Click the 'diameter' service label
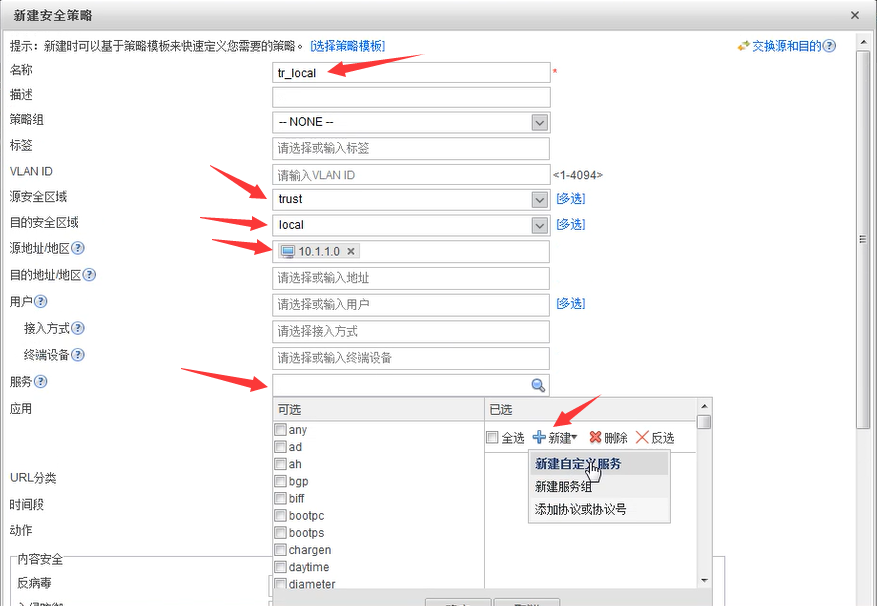Viewport: 877px width, 606px height. point(312,584)
